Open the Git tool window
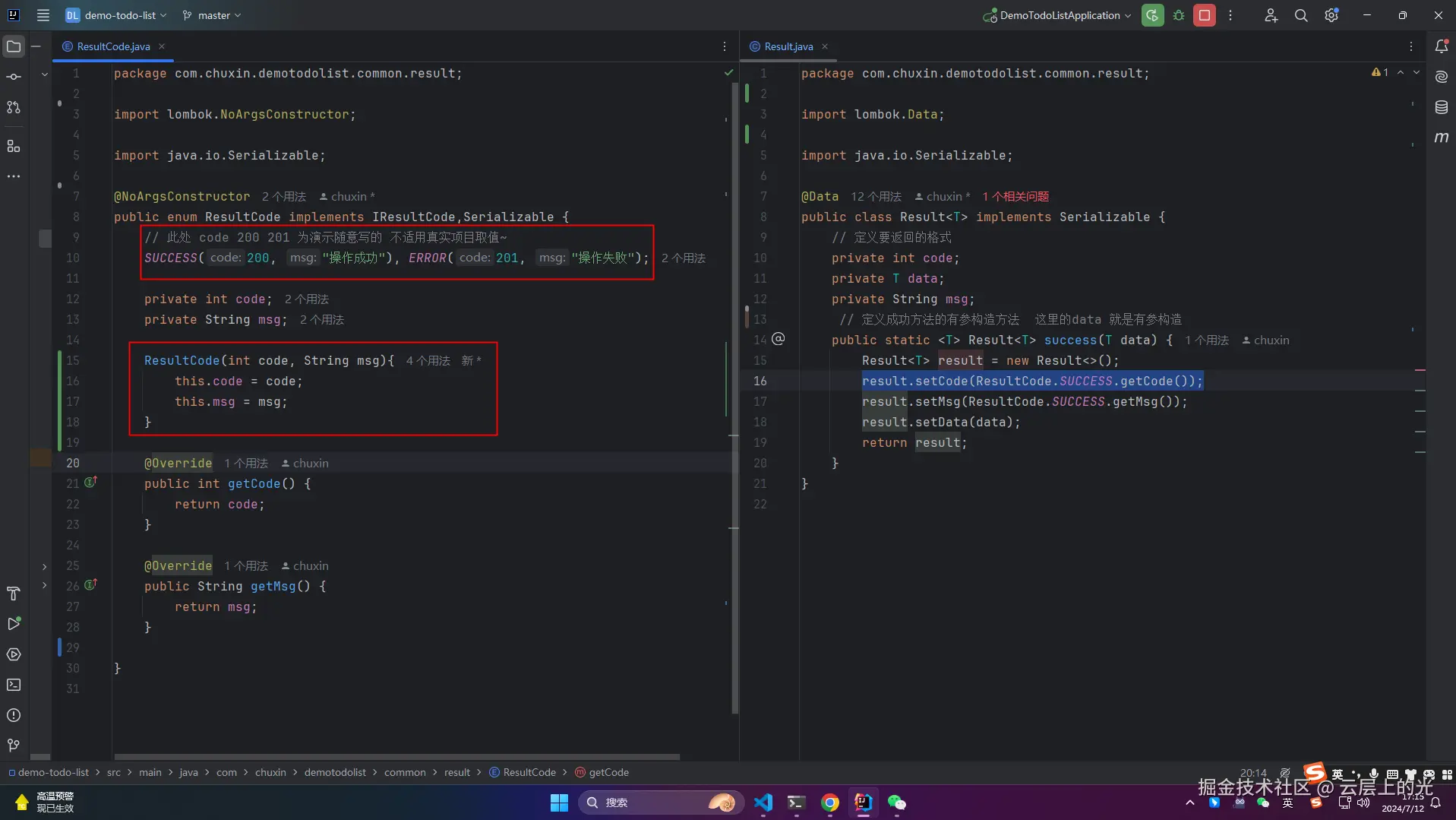The width and height of the screenshot is (1456, 820). (14, 746)
